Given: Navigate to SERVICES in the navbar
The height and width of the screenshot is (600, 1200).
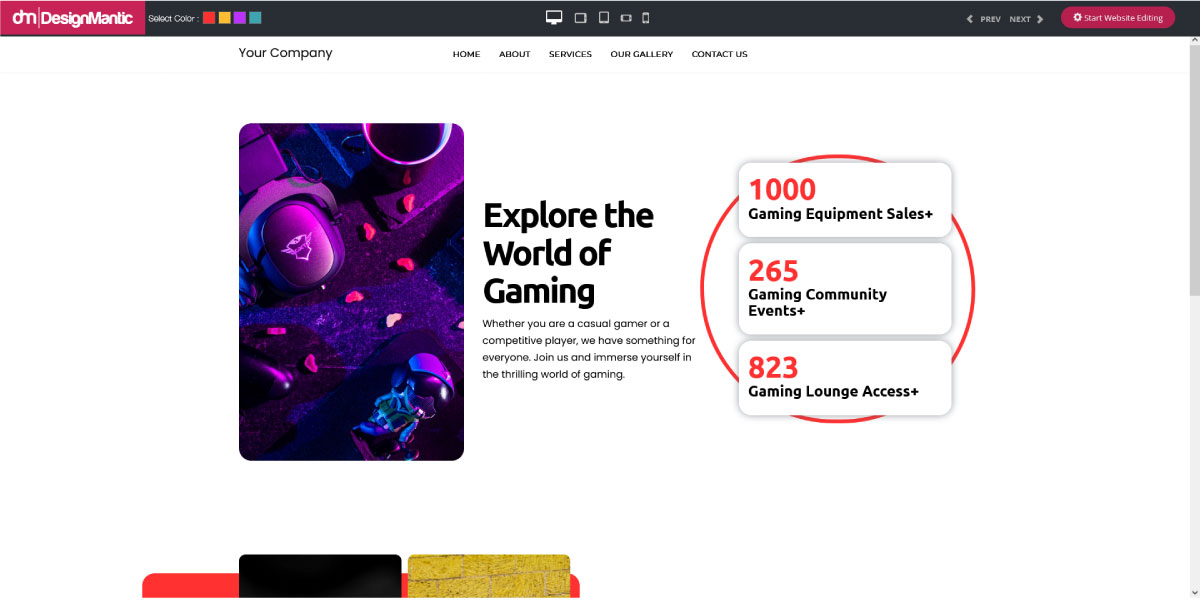Looking at the screenshot, I should 570,54.
